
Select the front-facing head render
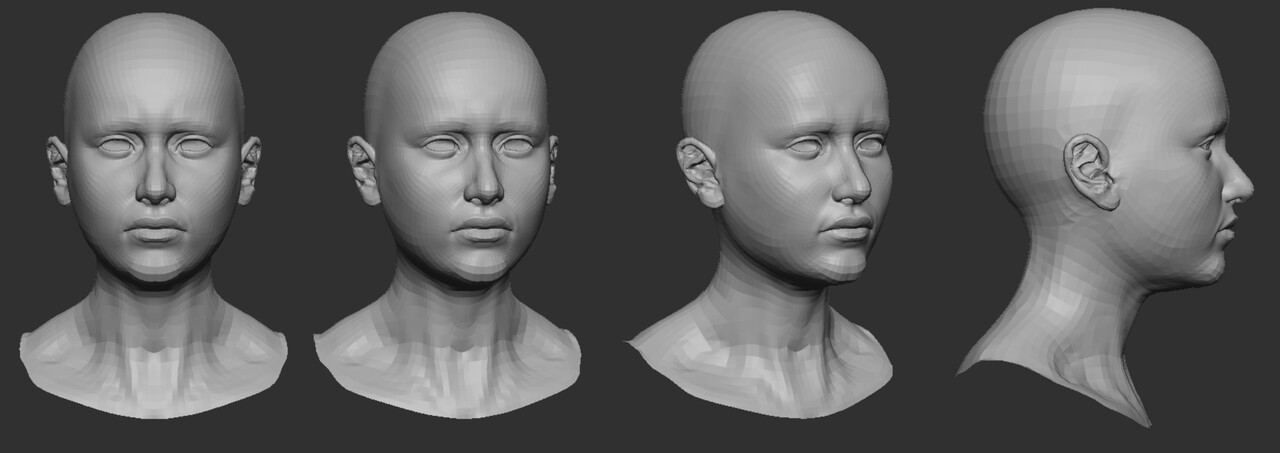point(154,215)
